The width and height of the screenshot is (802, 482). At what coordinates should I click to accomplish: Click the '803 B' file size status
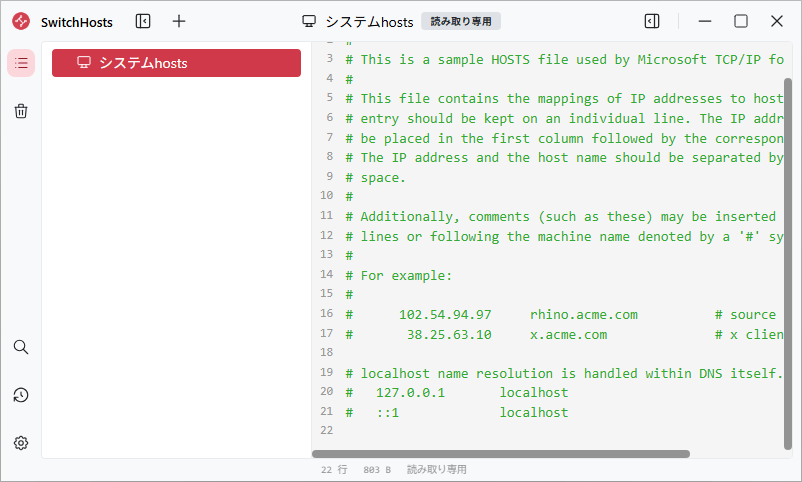click(377, 470)
